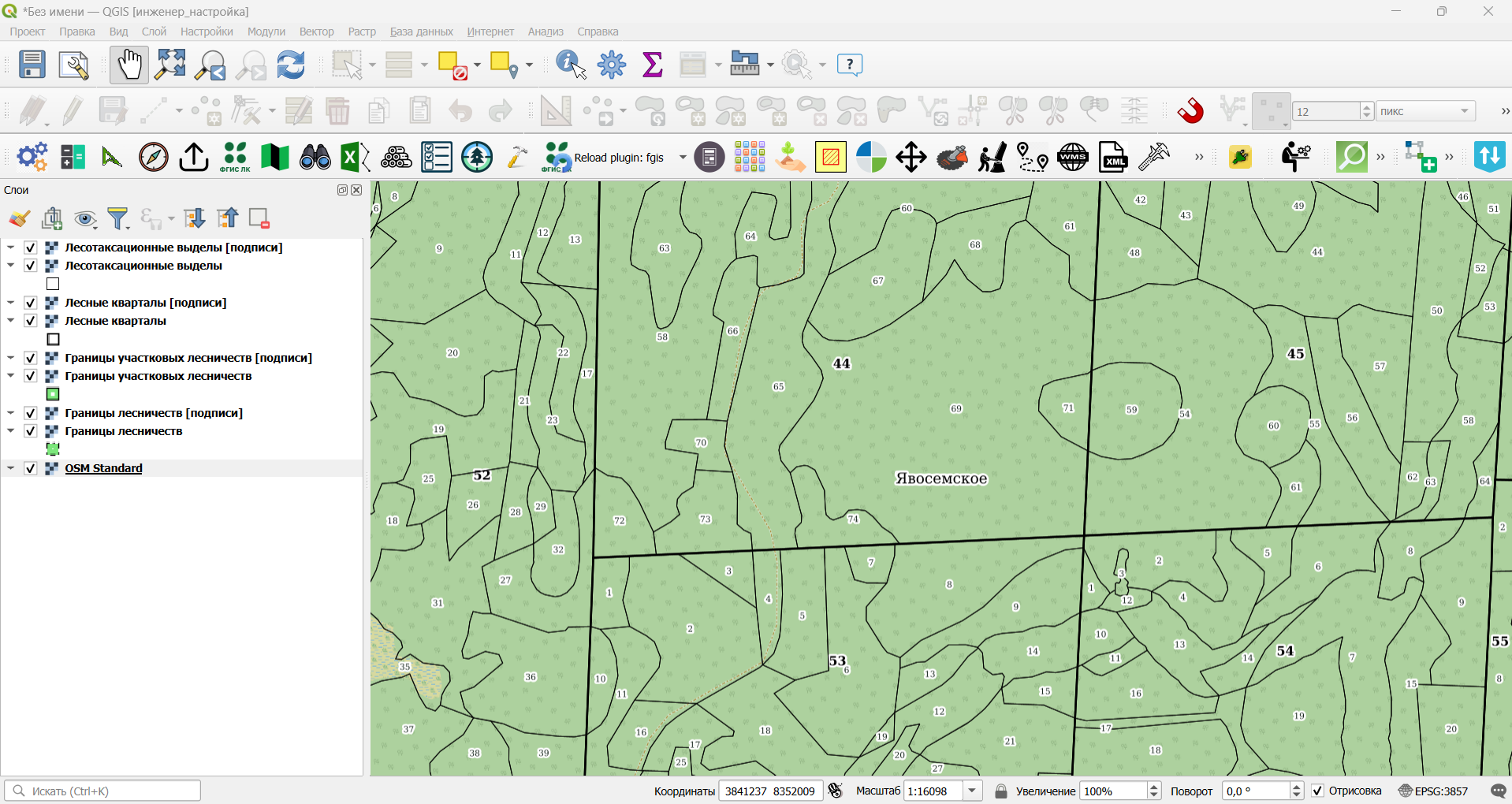
Task: Open the Слой menu
Action: (x=154, y=32)
